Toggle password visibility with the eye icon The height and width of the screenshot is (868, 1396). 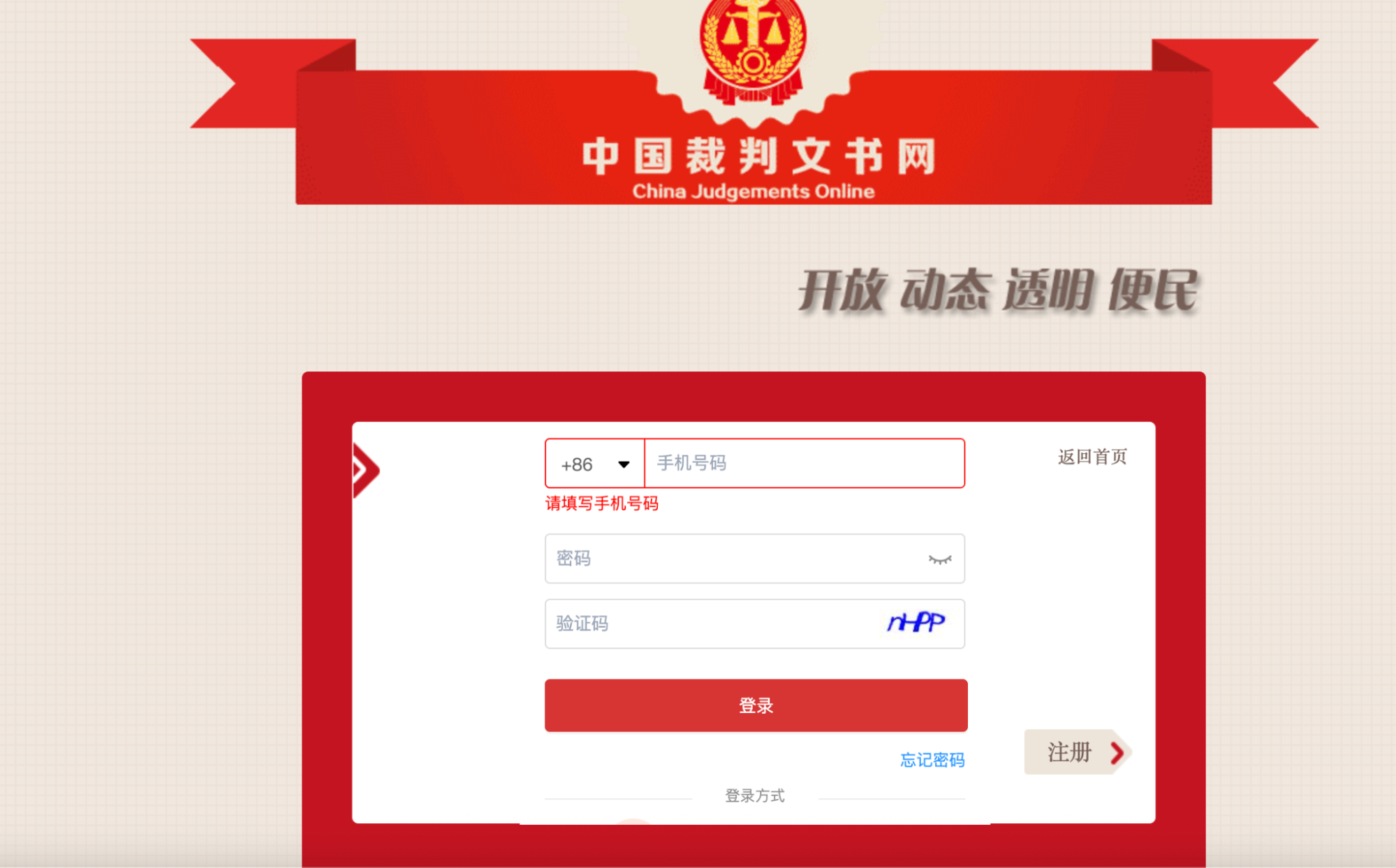click(940, 559)
